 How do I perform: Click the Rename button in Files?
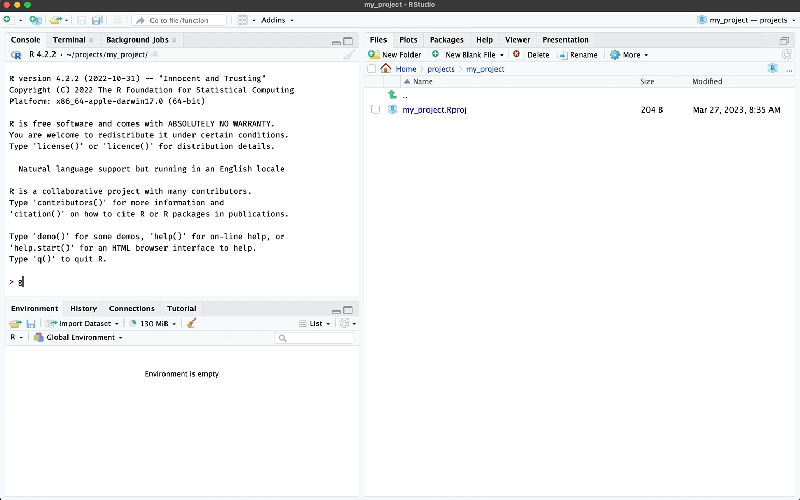point(578,55)
